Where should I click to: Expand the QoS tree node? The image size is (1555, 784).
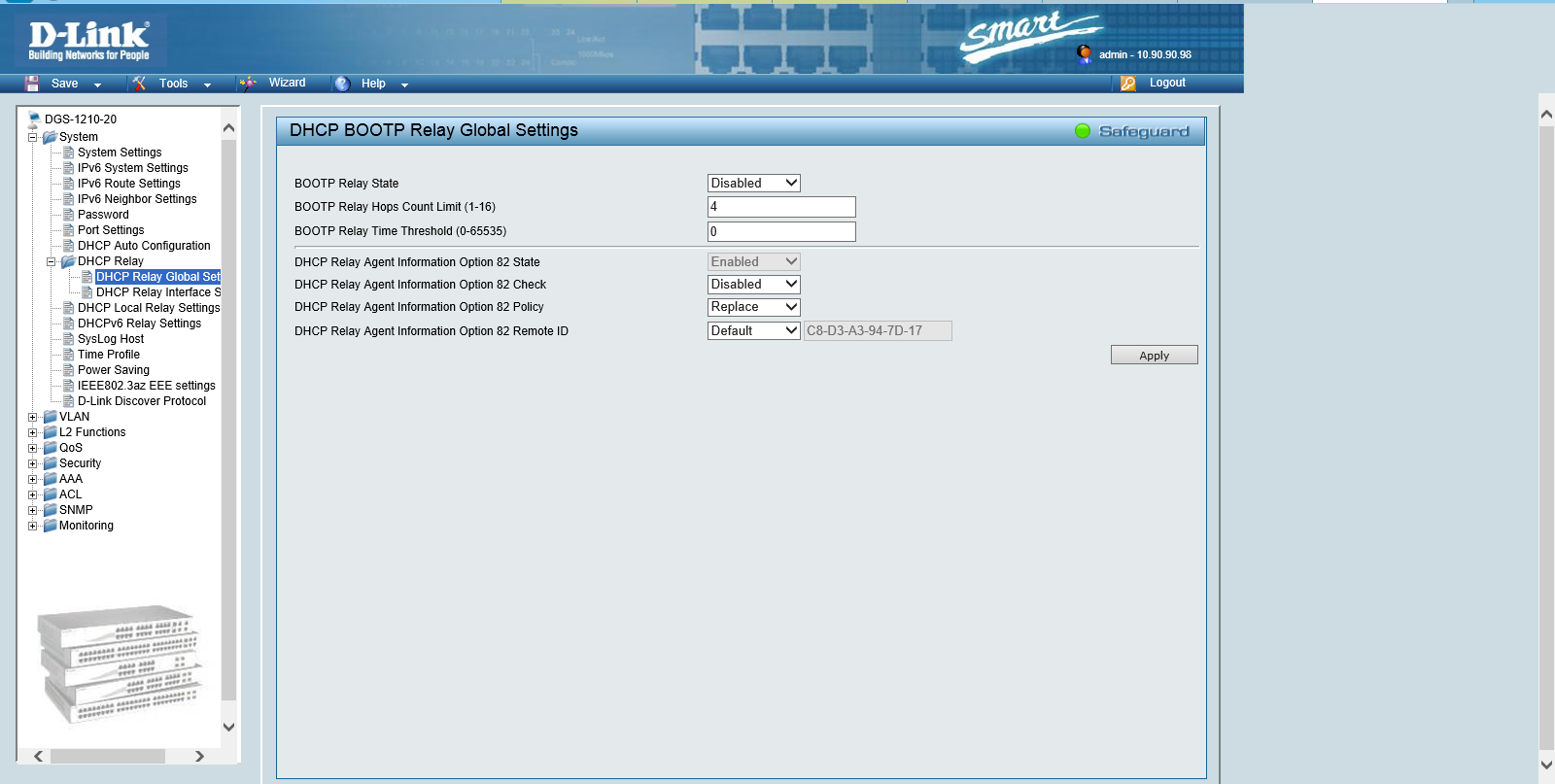[32, 448]
